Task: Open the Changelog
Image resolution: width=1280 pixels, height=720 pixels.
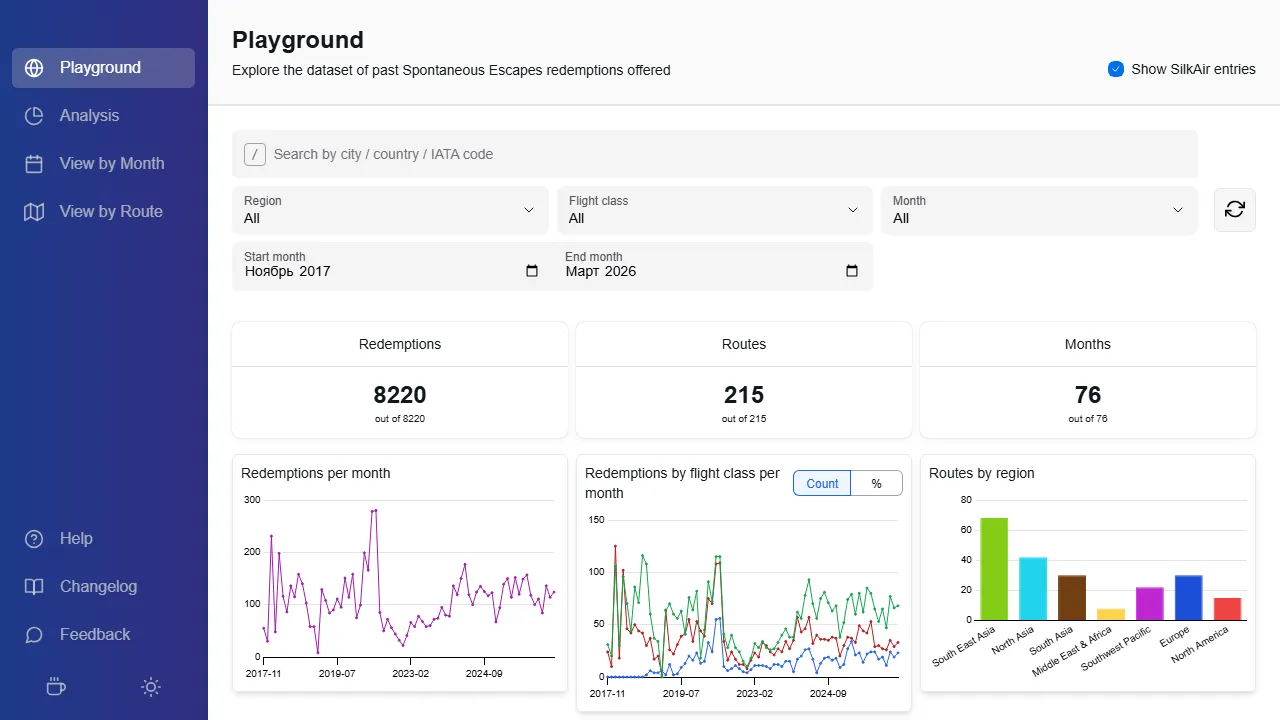Action: (x=100, y=586)
